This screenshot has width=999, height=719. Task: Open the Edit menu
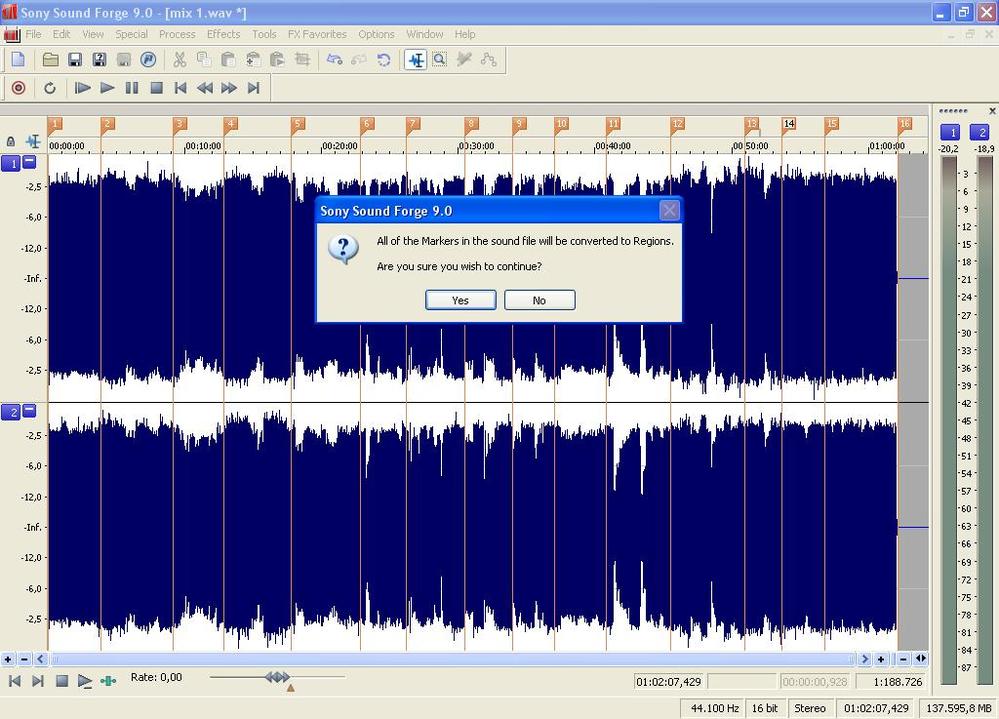[x=61, y=34]
